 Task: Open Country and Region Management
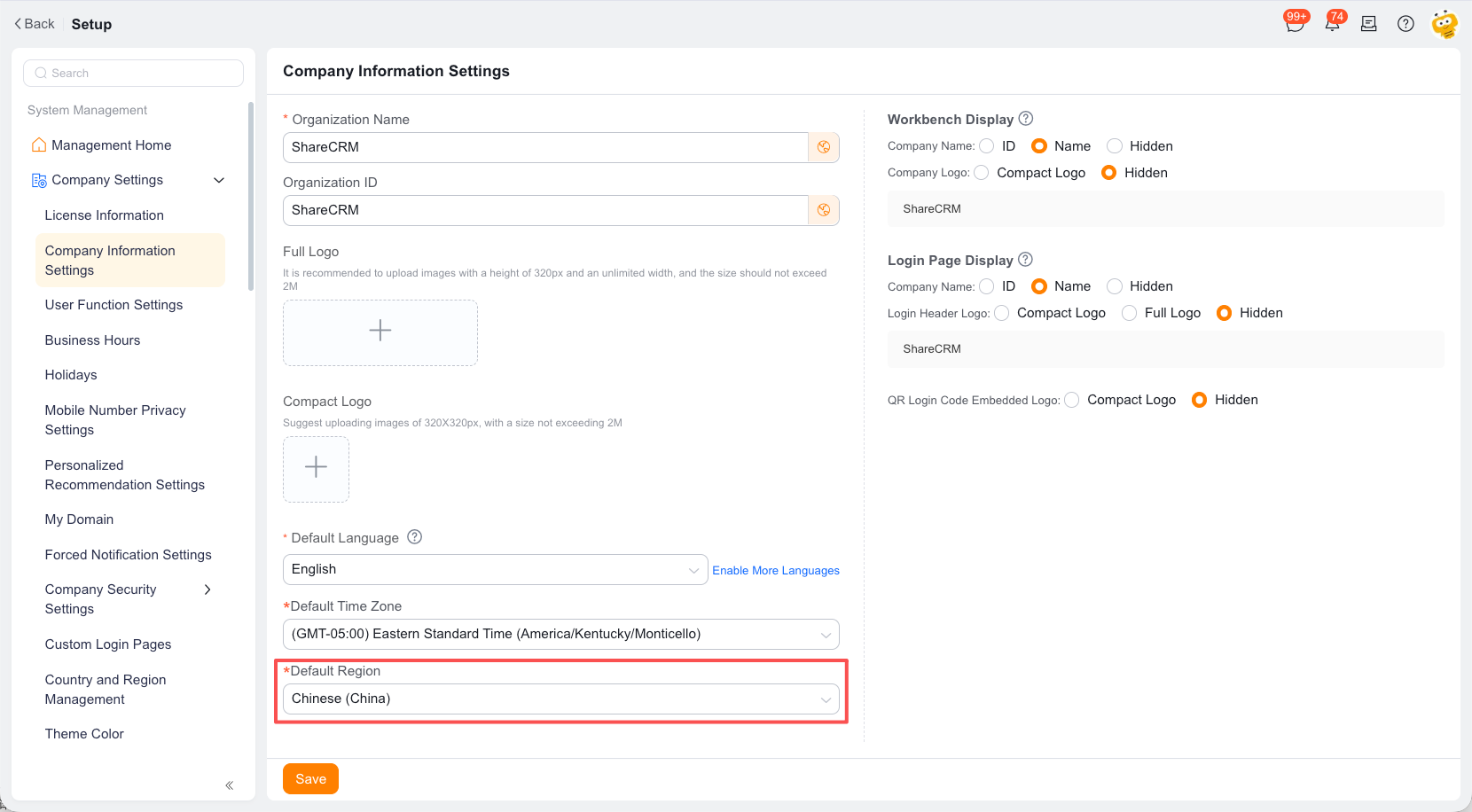click(106, 690)
